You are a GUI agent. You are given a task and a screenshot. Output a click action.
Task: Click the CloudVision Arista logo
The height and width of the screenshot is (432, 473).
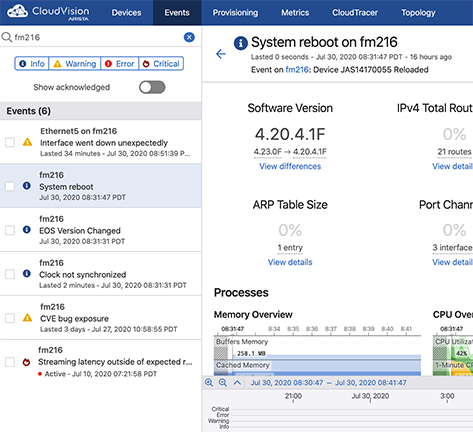(48, 13)
